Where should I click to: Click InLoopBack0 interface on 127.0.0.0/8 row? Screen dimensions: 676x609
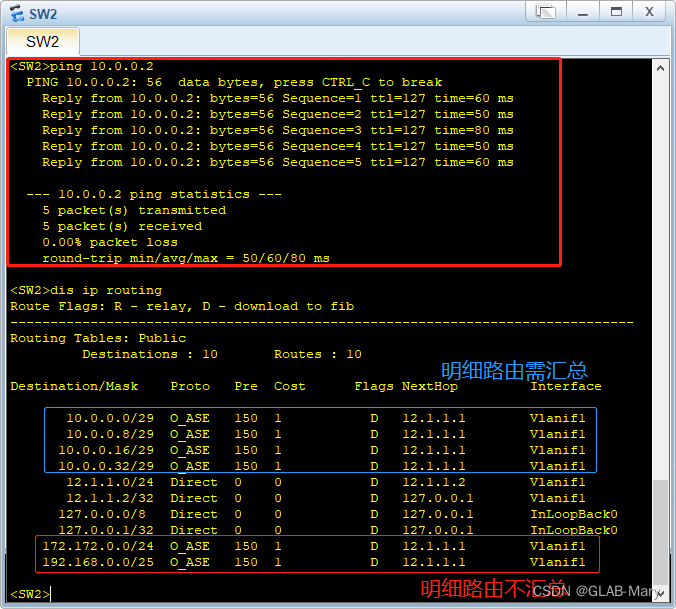(574, 514)
